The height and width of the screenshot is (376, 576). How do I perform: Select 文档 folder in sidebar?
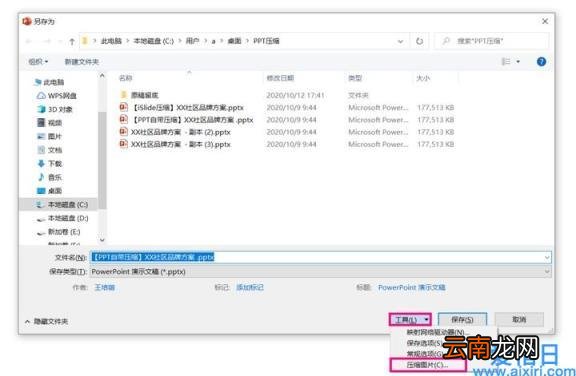point(50,150)
